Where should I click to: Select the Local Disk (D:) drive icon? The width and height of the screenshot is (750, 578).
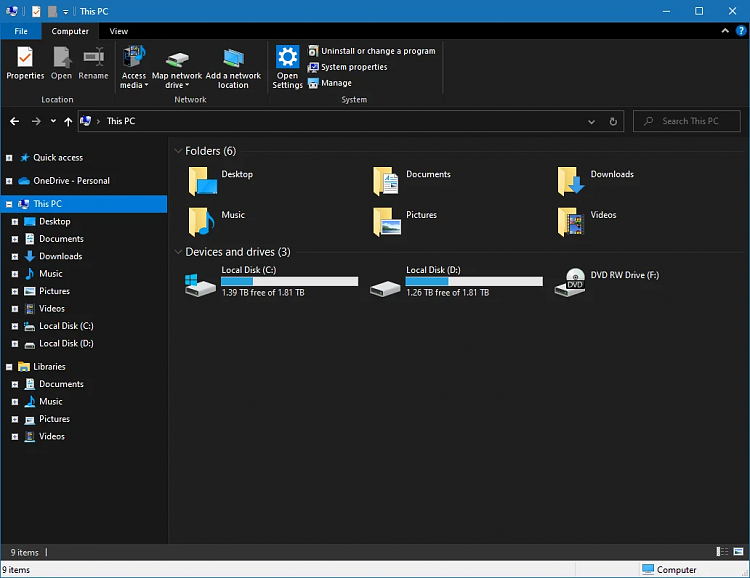pyautogui.click(x=385, y=288)
